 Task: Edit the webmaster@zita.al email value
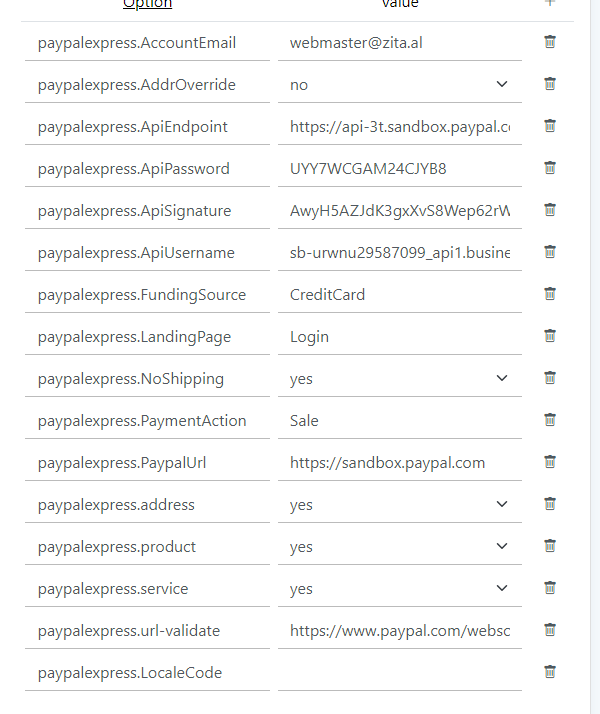pos(400,43)
